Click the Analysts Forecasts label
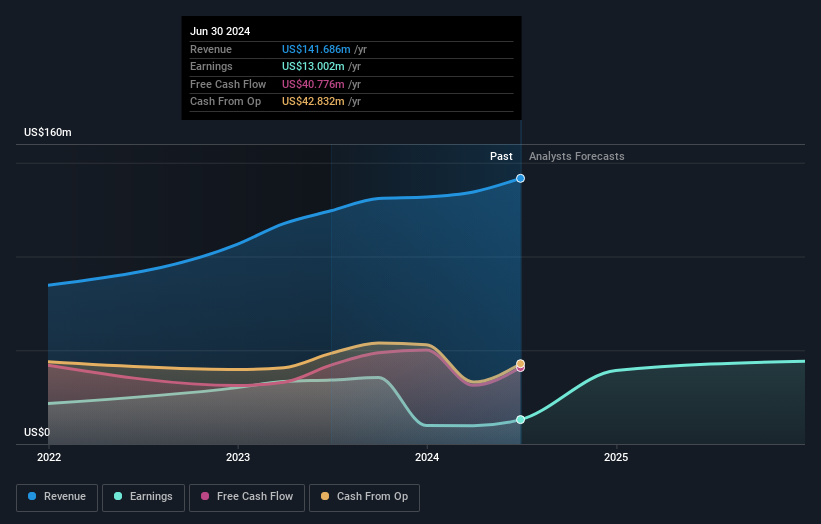 click(x=576, y=156)
